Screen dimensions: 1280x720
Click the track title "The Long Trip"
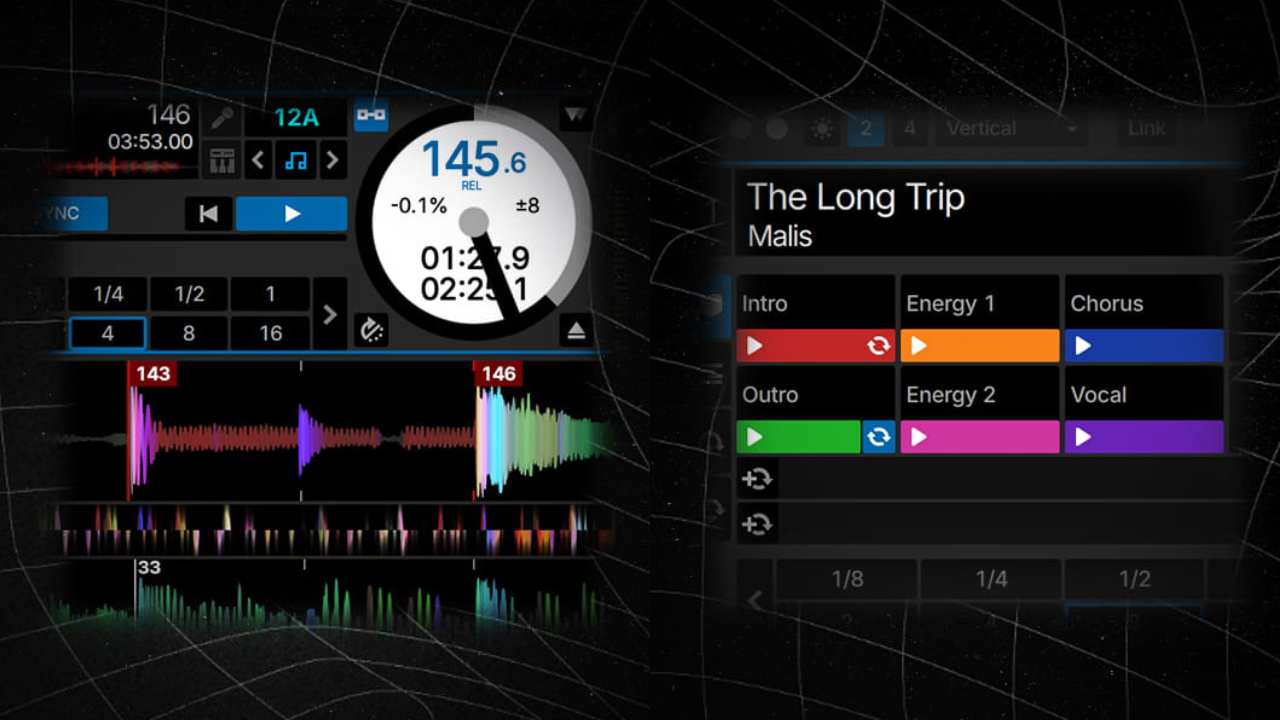coord(855,197)
